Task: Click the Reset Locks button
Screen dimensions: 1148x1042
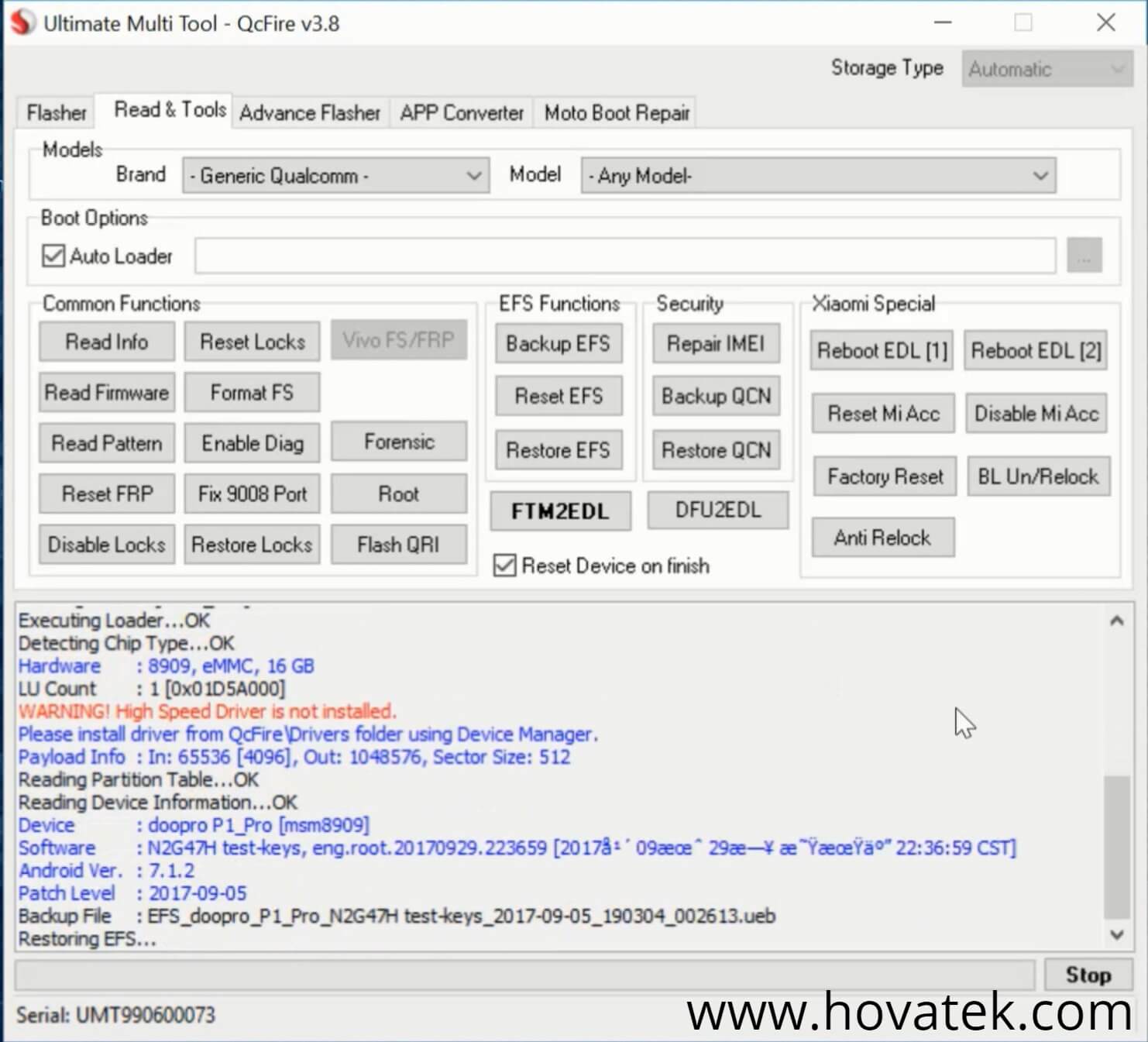Action: click(x=253, y=342)
